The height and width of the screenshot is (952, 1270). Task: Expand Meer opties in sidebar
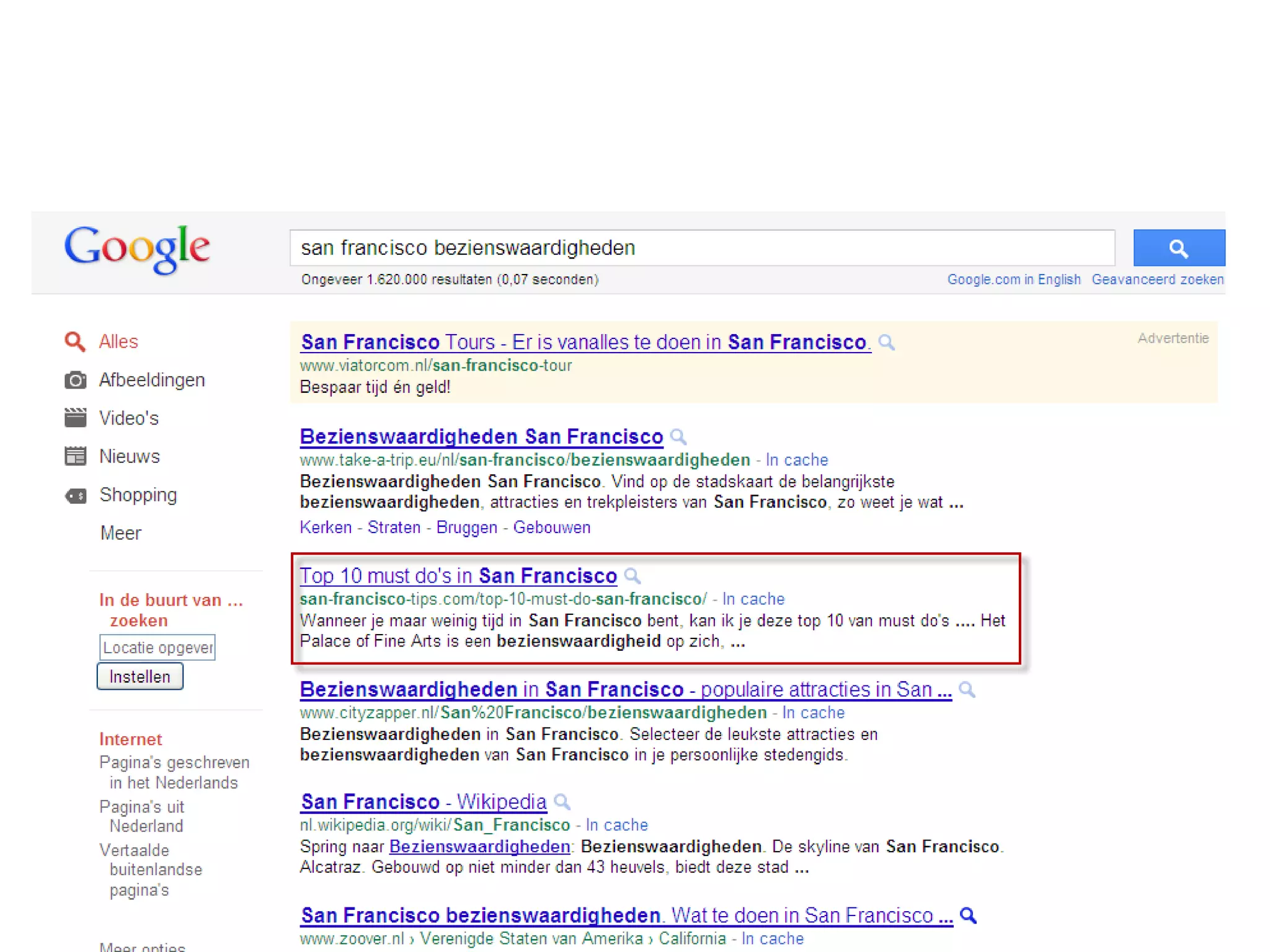(142, 946)
